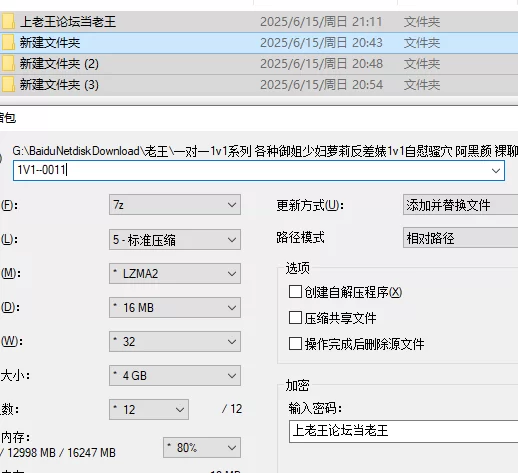Click the 12998 MB / 16247 MB memory text
Viewport: 518px width, 473px height.
61,453
